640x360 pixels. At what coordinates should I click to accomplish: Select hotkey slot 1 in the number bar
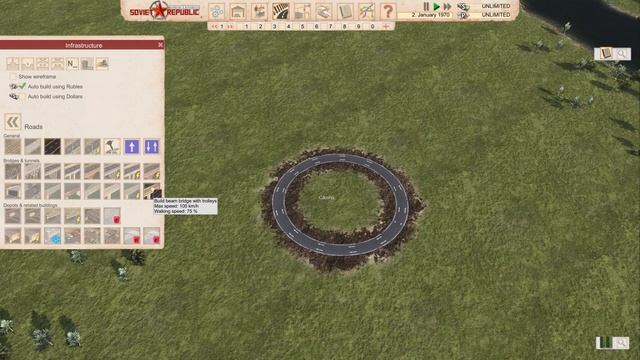coord(246,26)
